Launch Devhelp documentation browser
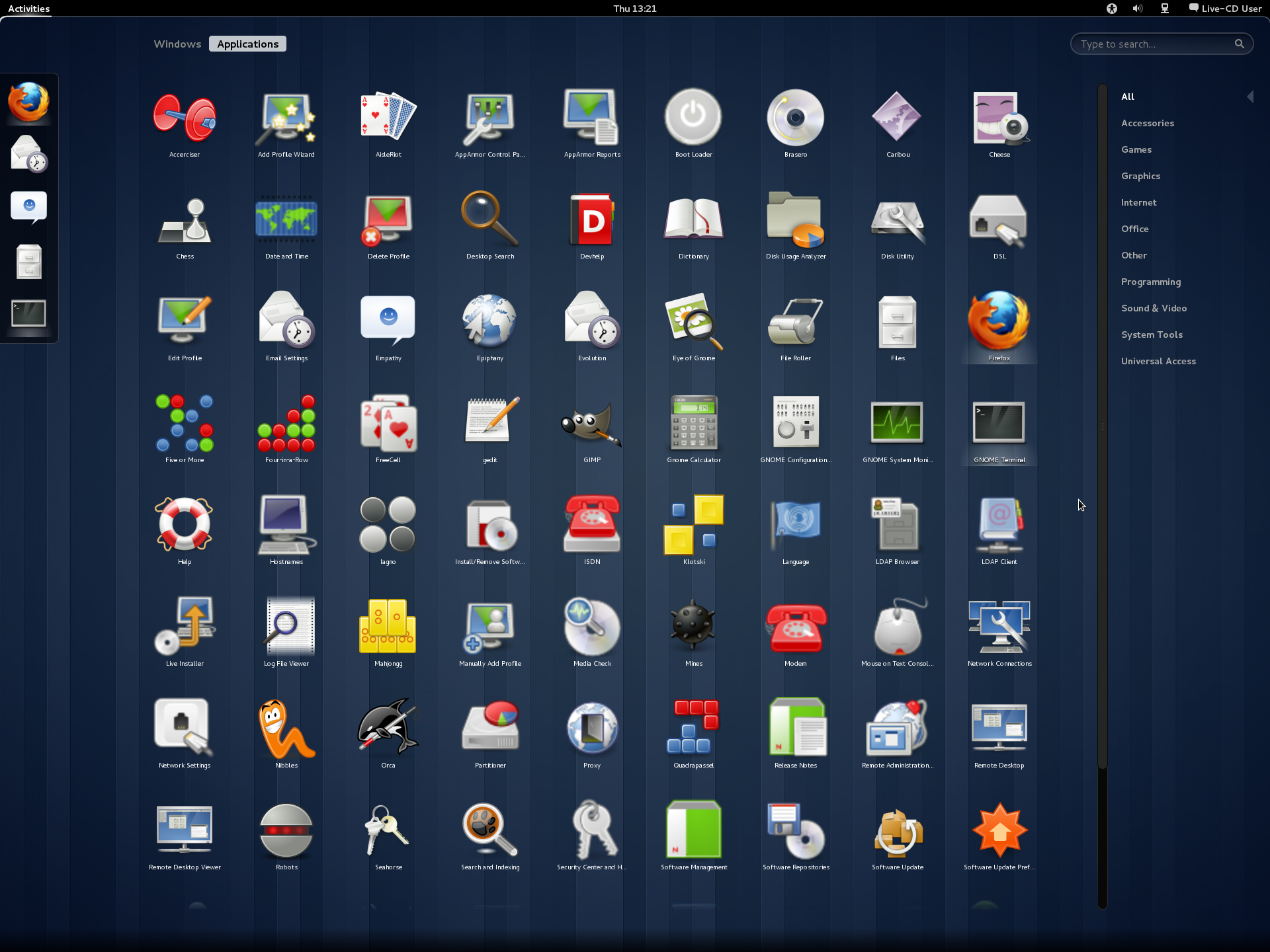The image size is (1270, 952). (x=592, y=225)
